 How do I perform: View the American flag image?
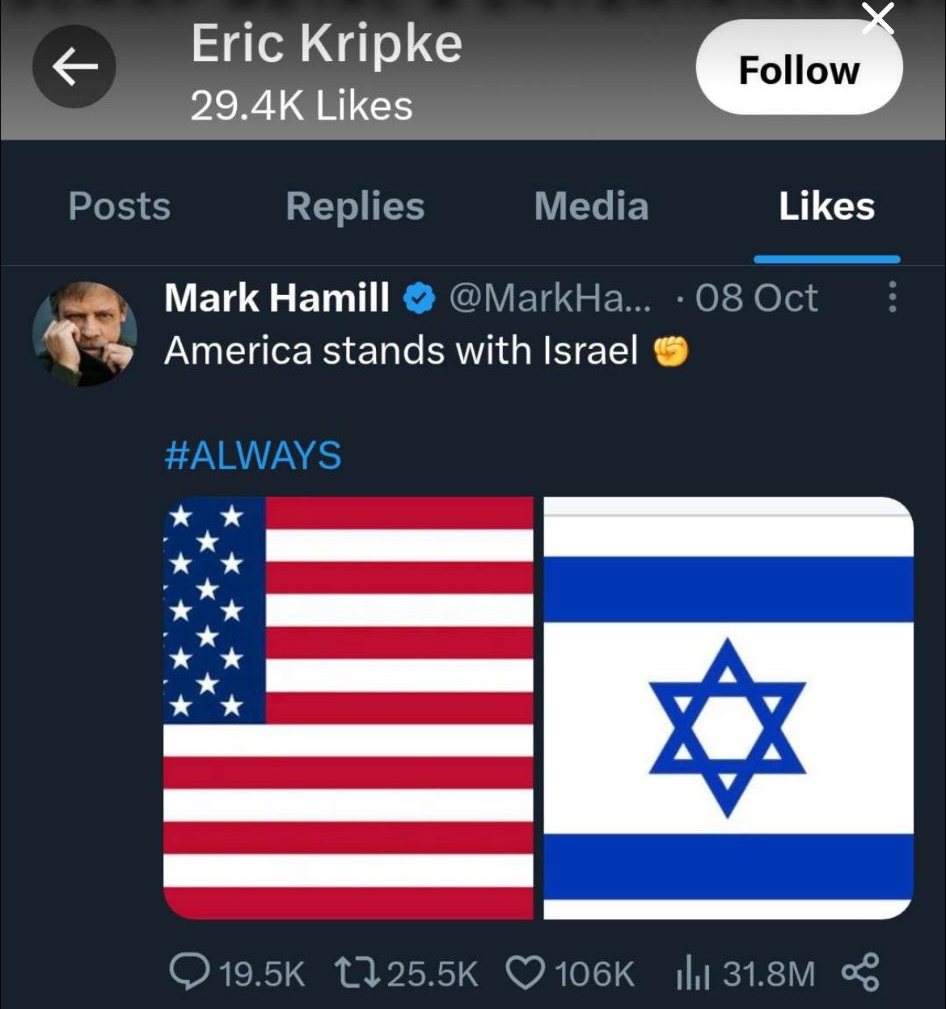(348, 708)
